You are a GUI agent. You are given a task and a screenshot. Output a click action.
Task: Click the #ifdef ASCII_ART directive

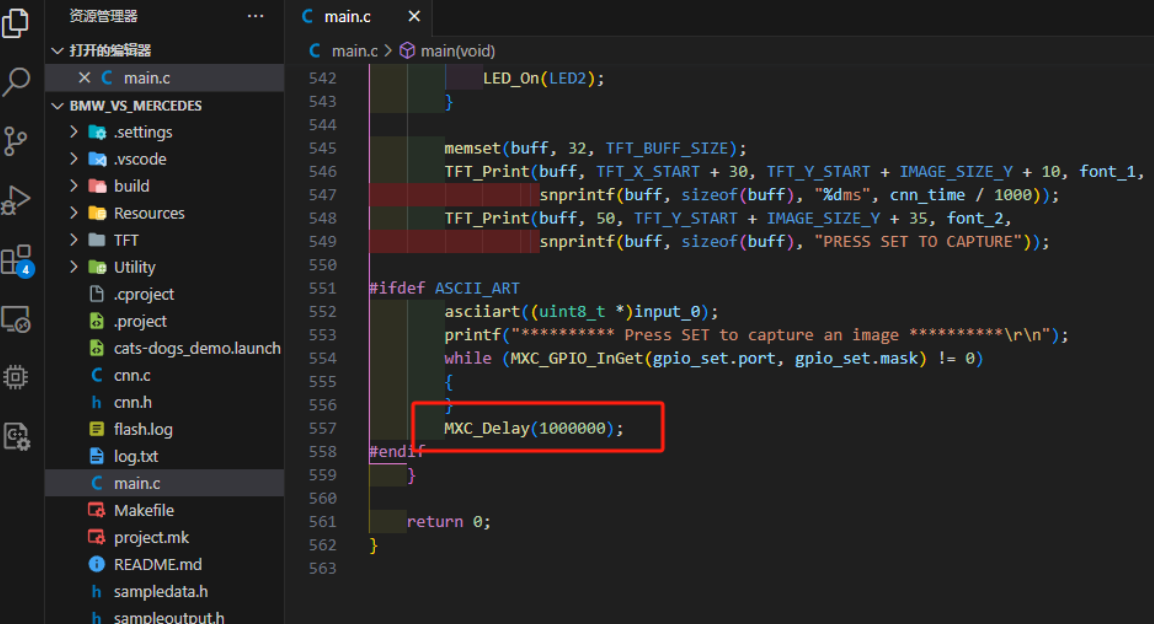click(444, 288)
